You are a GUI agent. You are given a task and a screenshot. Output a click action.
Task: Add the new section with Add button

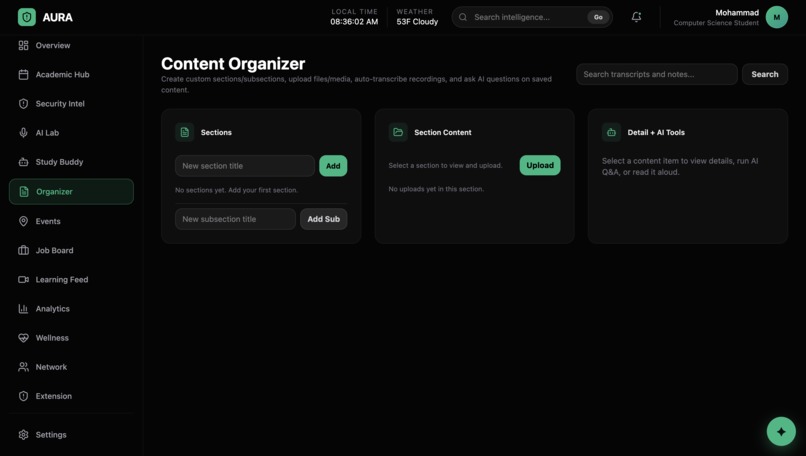pyautogui.click(x=333, y=166)
